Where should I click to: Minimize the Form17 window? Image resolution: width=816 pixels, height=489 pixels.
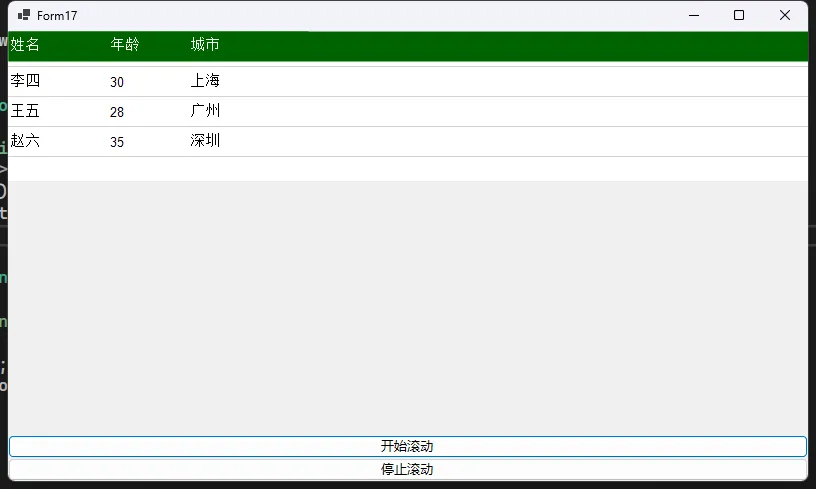(x=693, y=16)
